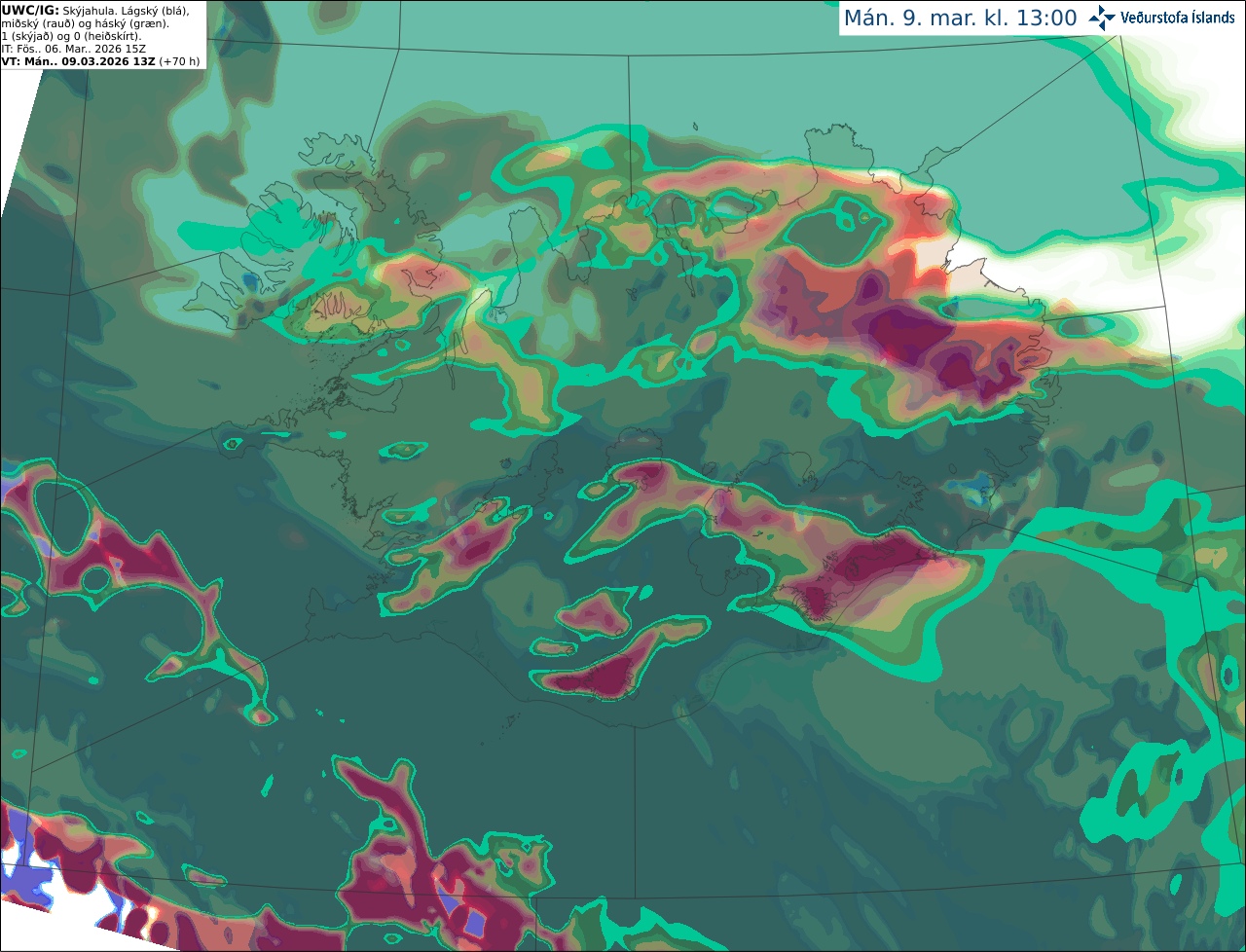Click the "(+70 h)" forecast offset text

(179, 61)
